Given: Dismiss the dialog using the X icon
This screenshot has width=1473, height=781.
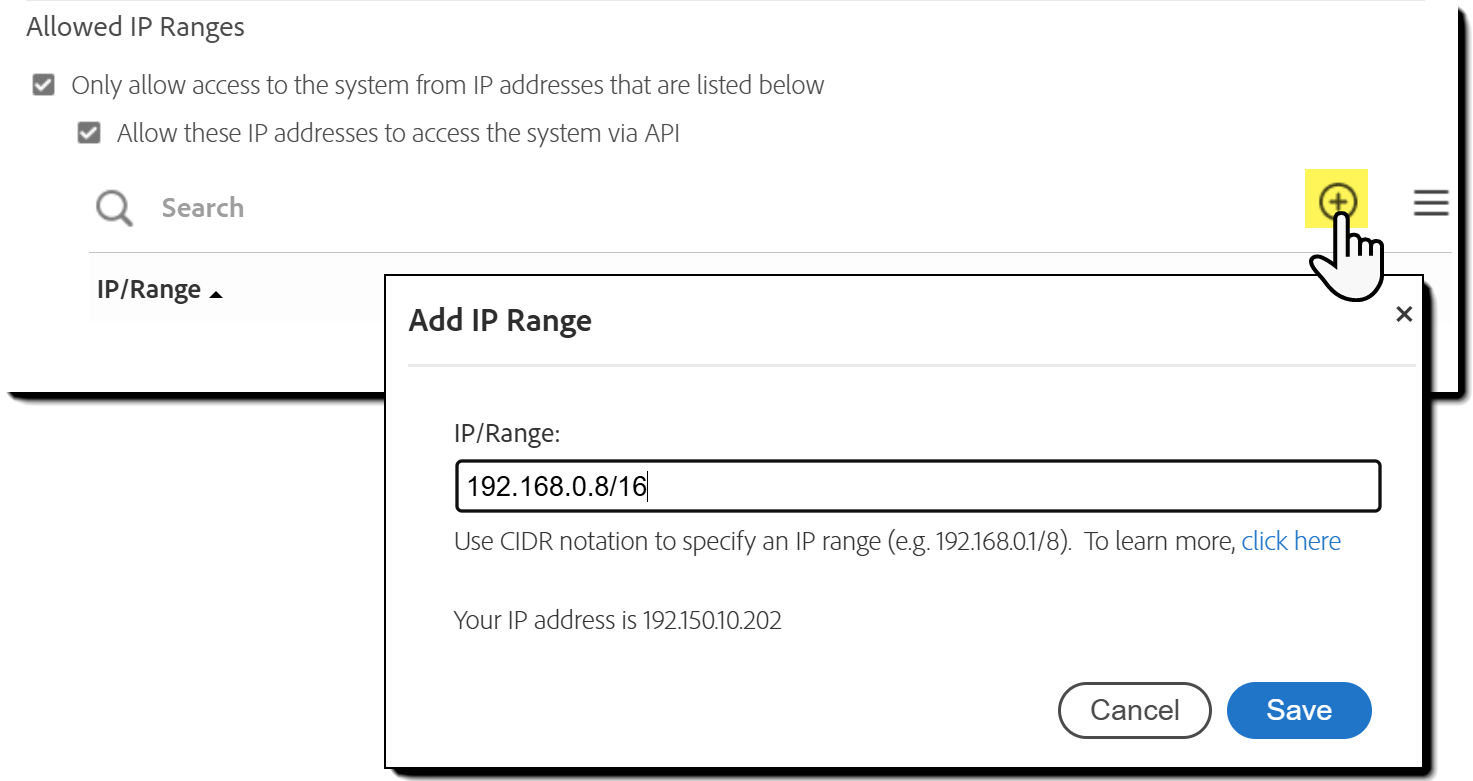Looking at the screenshot, I should pos(1404,314).
